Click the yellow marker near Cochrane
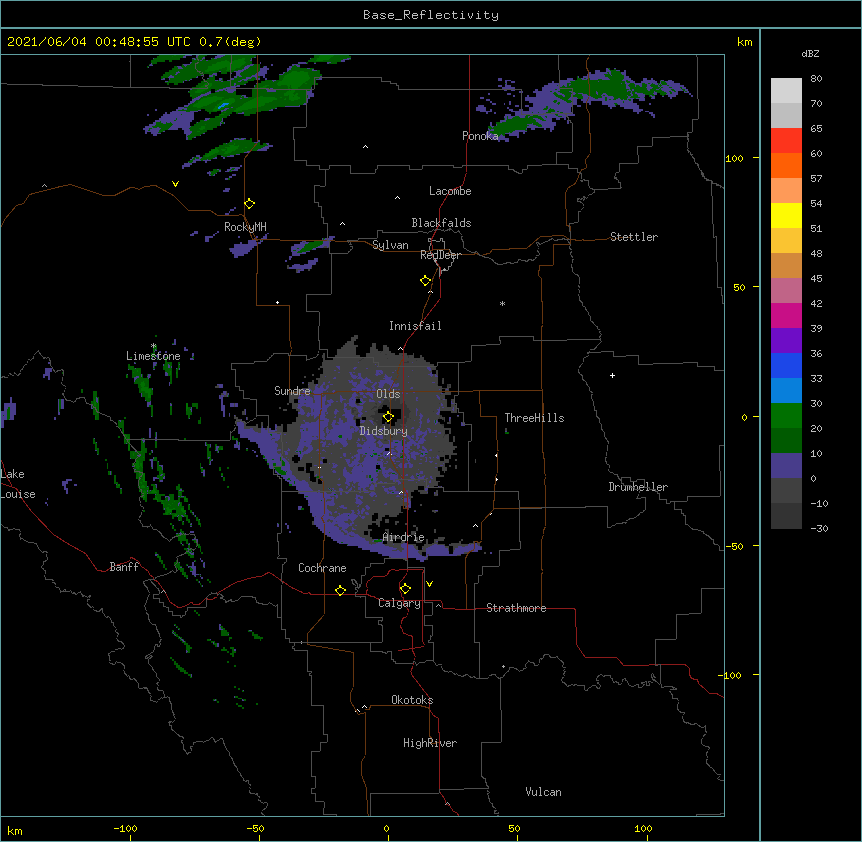 [340, 590]
